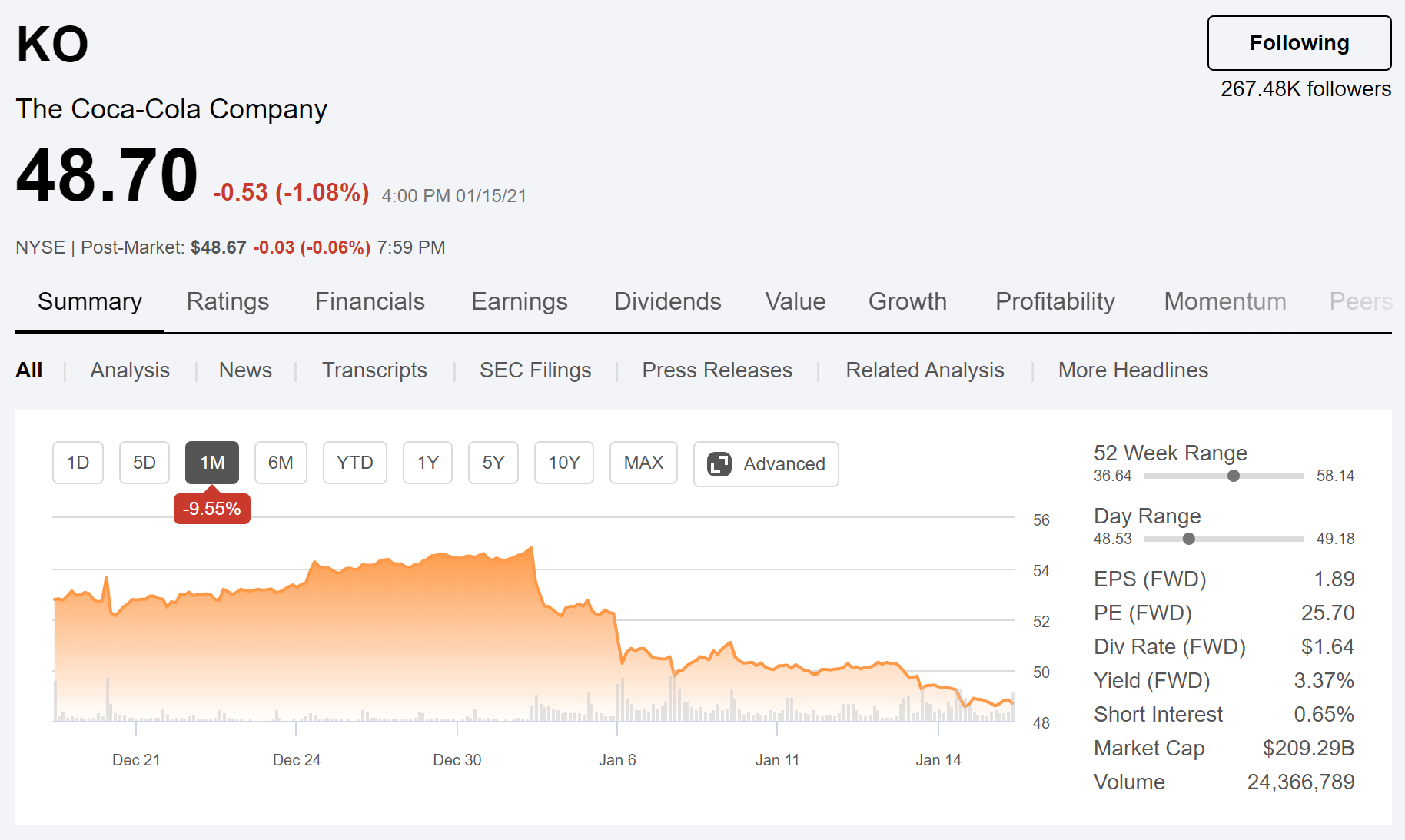Click the Advanced chart expand icon
Viewport: 1405px width, 840px height.
(x=719, y=464)
